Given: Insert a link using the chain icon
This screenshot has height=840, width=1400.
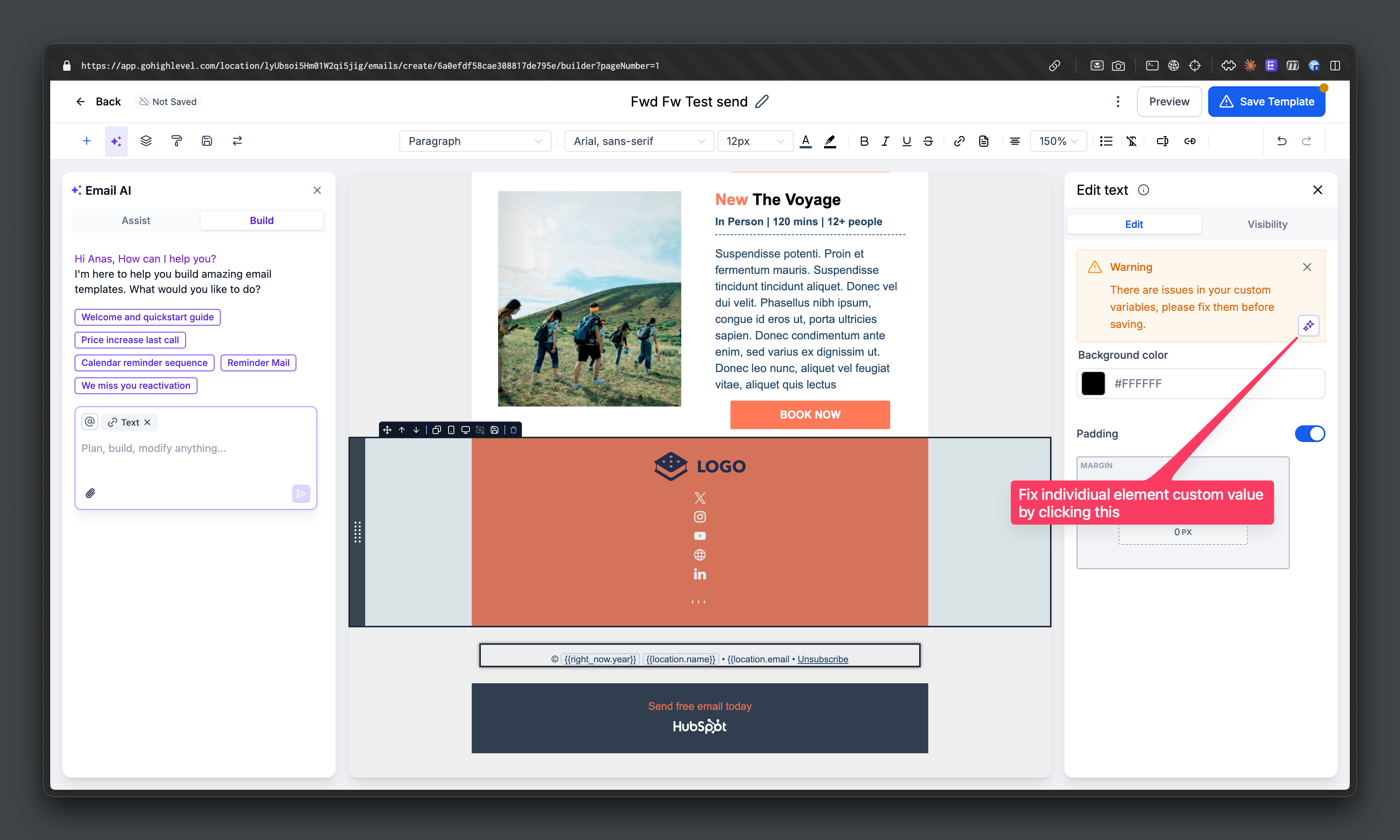Looking at the screenshot, I should click(x=959, y=141).
